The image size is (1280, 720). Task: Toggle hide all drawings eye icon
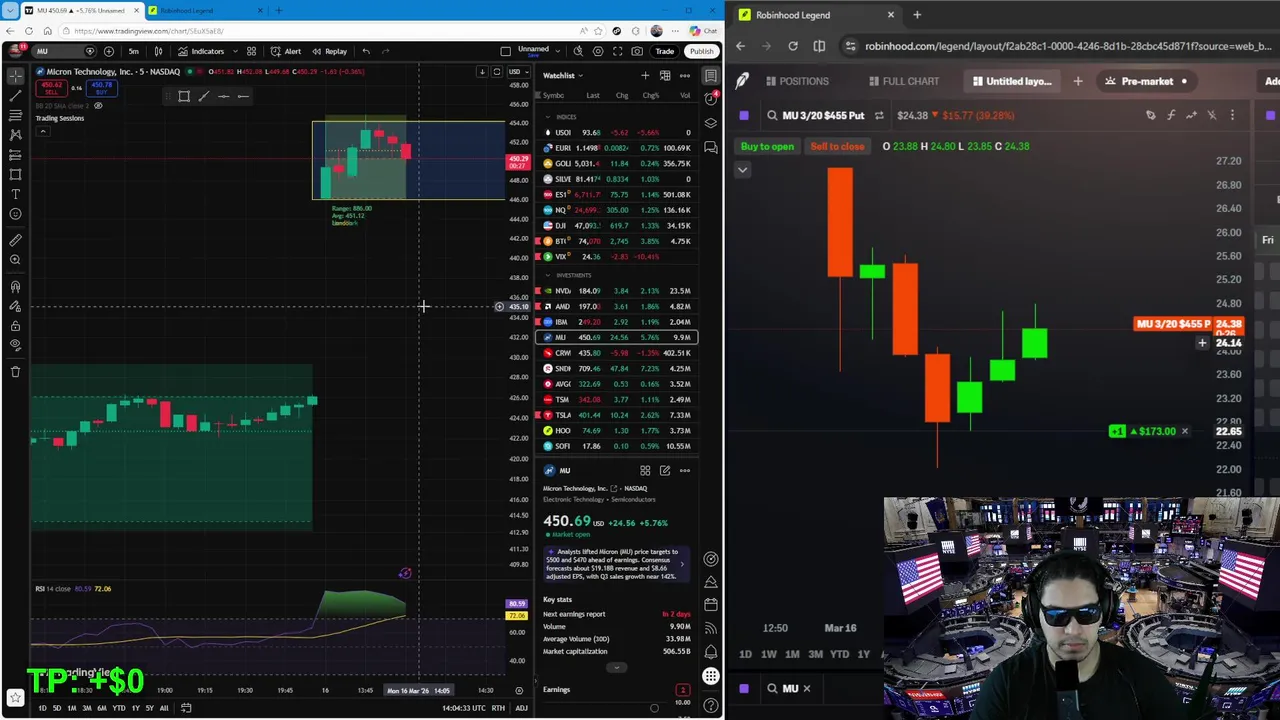pos(15,345)
